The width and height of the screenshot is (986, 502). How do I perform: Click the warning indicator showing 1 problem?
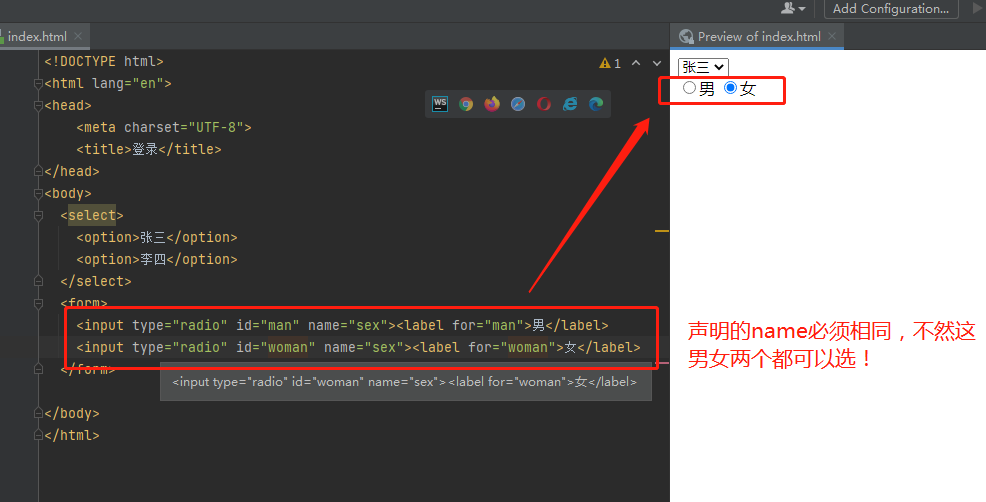click(x=610, y=63)
